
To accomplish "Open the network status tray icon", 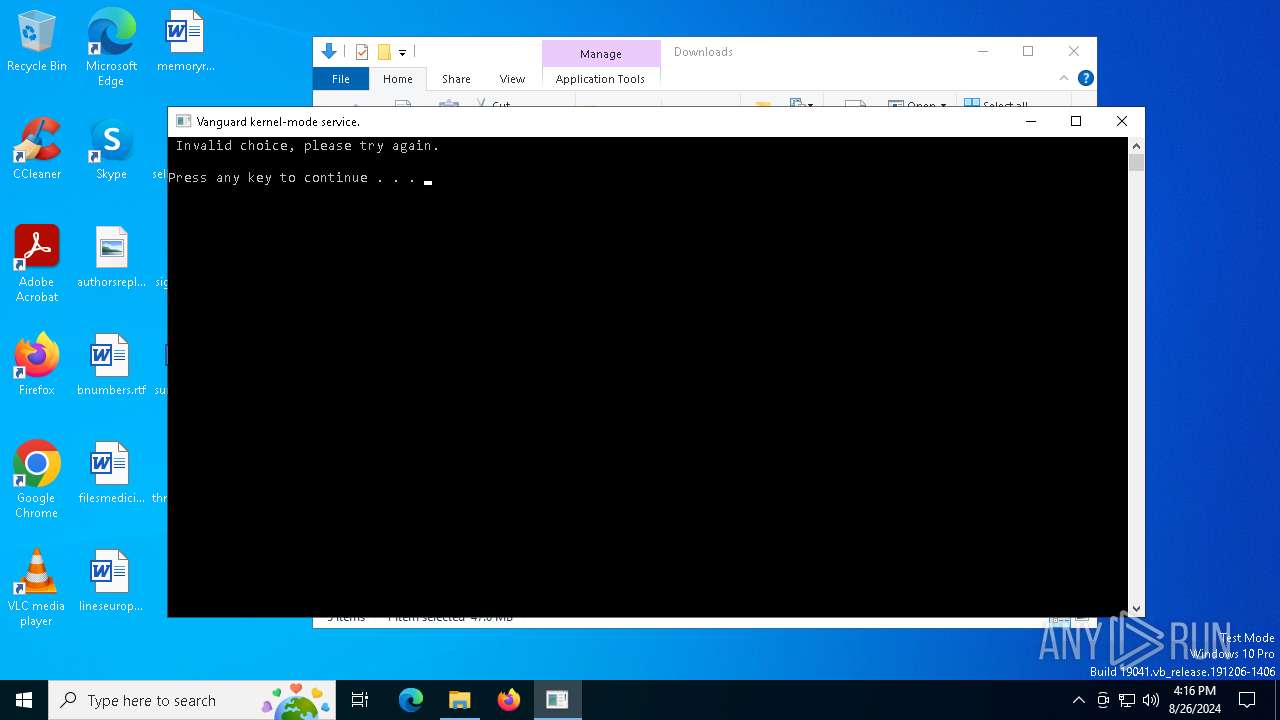I will click(x=1127, y=700).
